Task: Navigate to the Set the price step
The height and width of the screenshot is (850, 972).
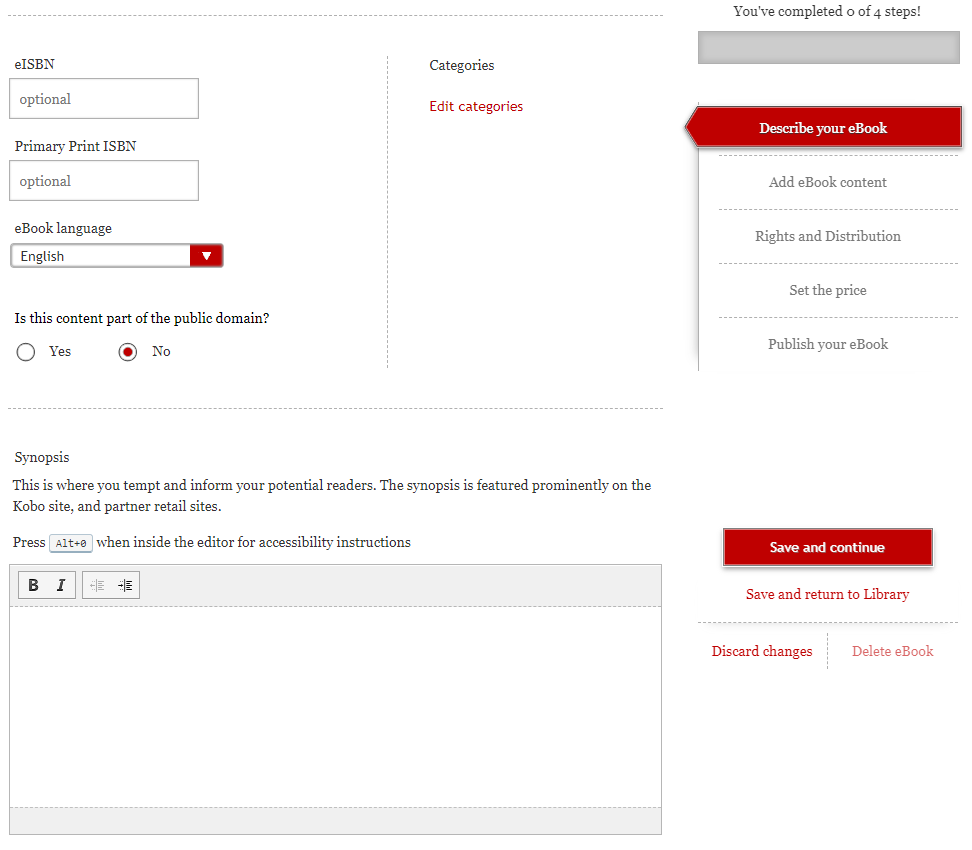Action: click(x=827, y=290)
